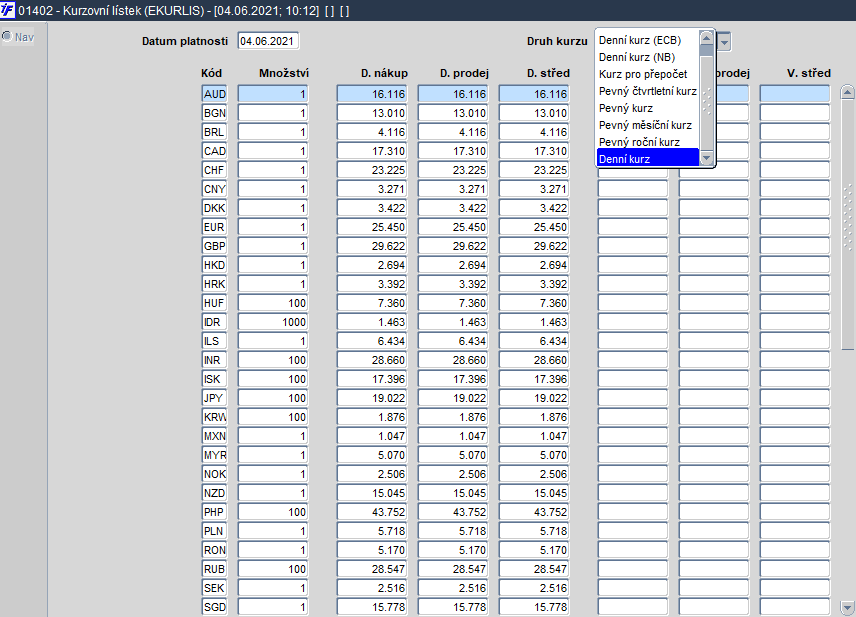Click the BRL code field
This screenshot has height=617, width=856.
point(214,132)
